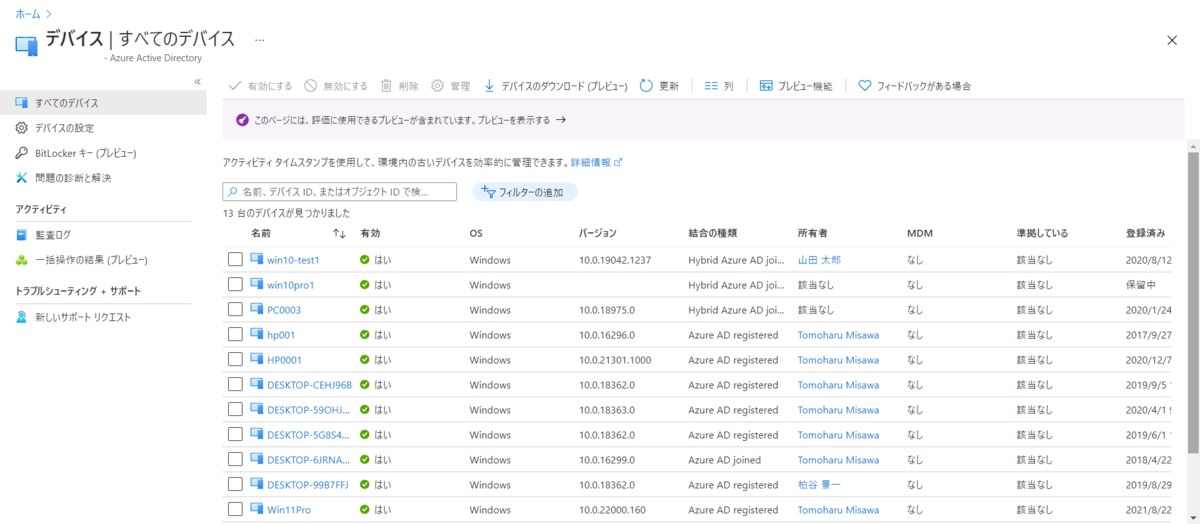Open the win10-test1 device link
Image resolution: width=1200 pixels, height=524 pixels.
point(293,260)
